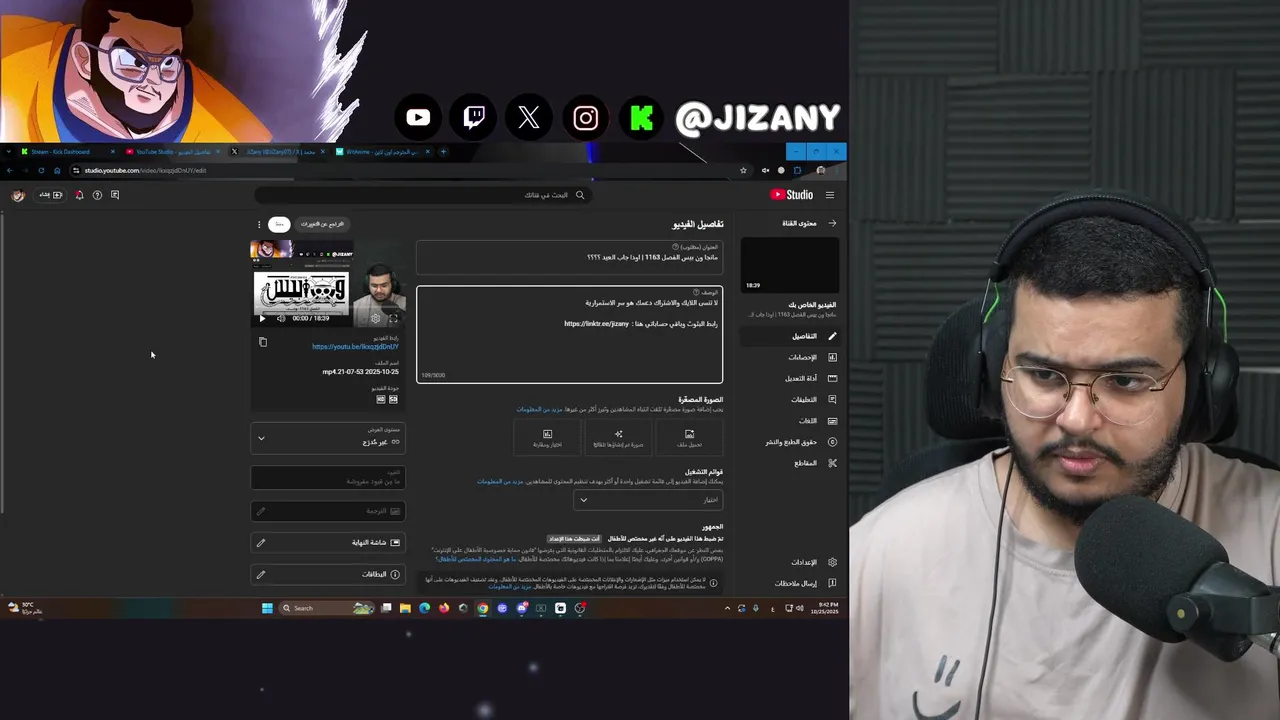Open the YouTube Studio hamburger menu
This screenshot has height=720, width=1280.
[829, 195]
